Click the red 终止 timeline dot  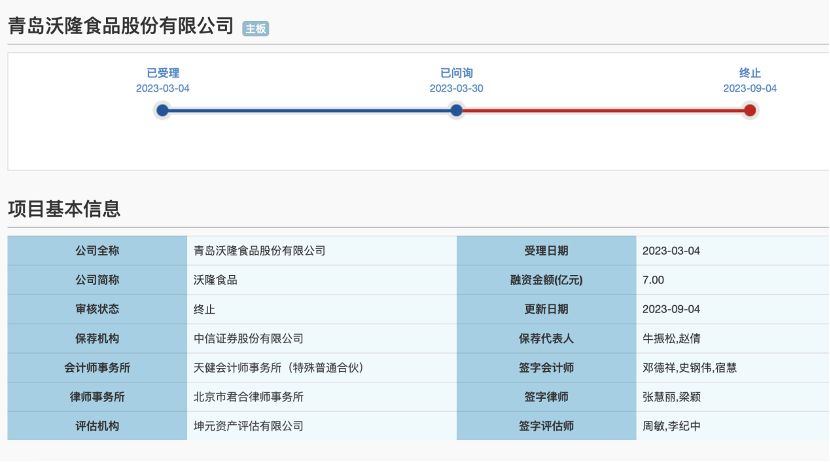tap(750, 110)
